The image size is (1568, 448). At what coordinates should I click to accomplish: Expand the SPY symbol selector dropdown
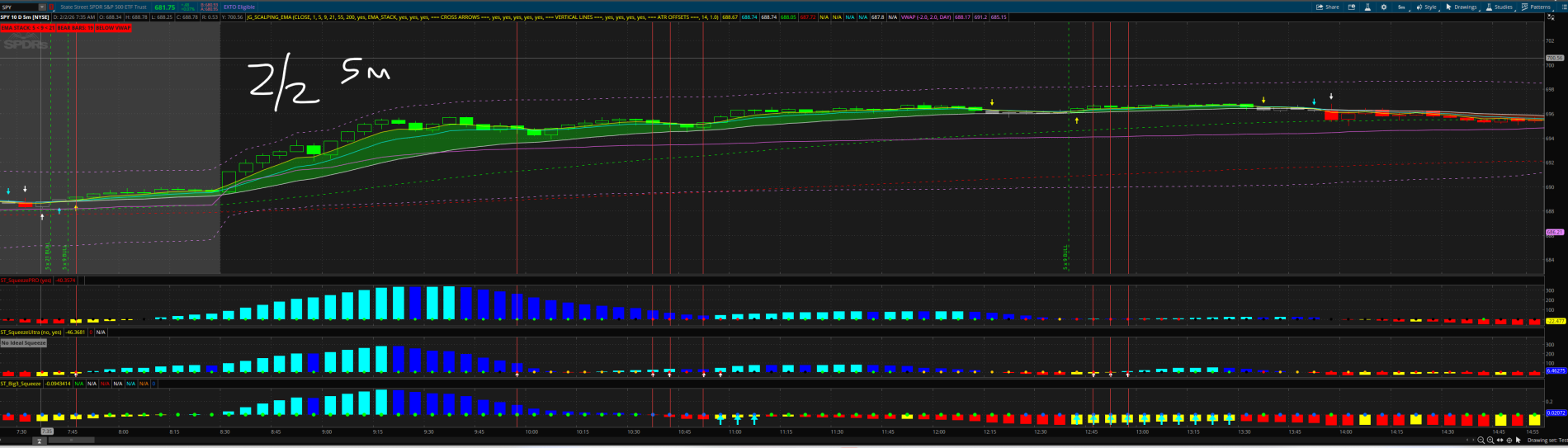pos(42,7)
